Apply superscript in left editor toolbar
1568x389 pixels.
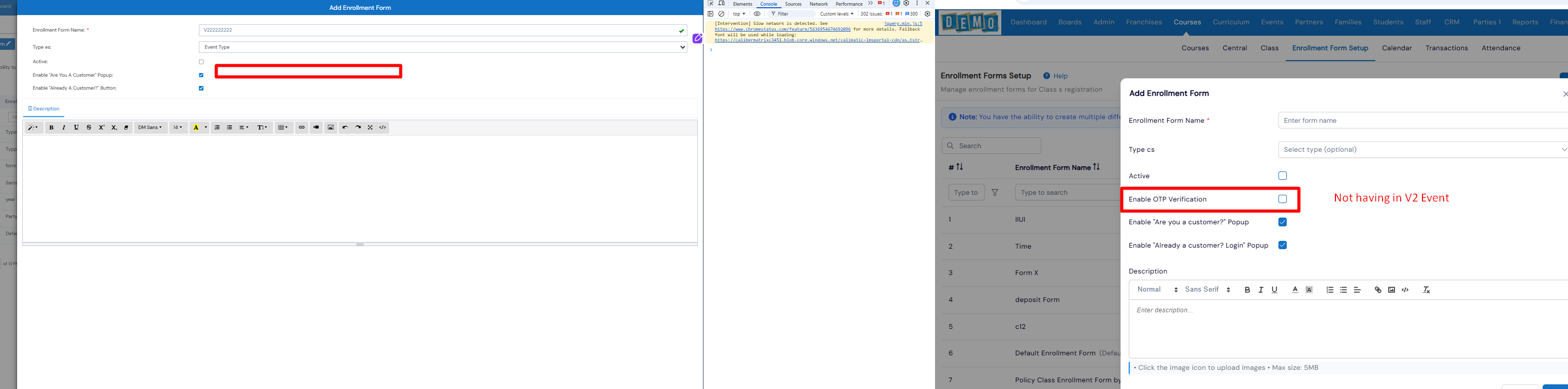102,127
